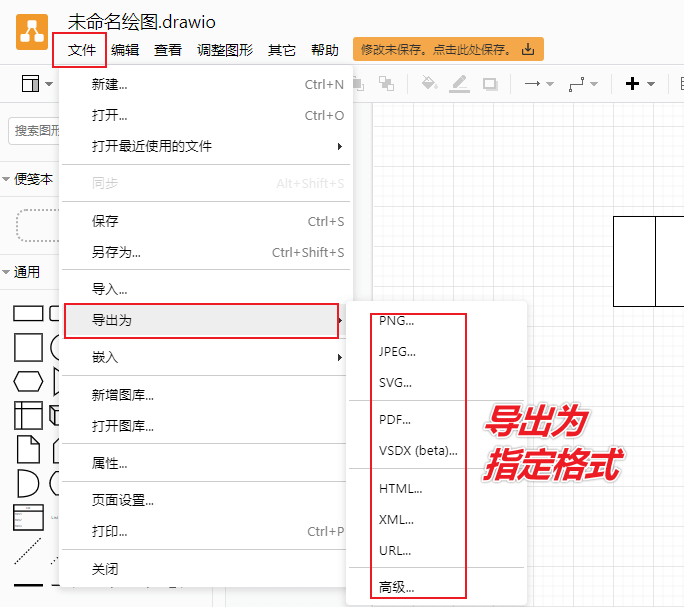Click the dashed scratchpad drop area
The width and height of the screenshot is (684, 607).
point(38,225)
